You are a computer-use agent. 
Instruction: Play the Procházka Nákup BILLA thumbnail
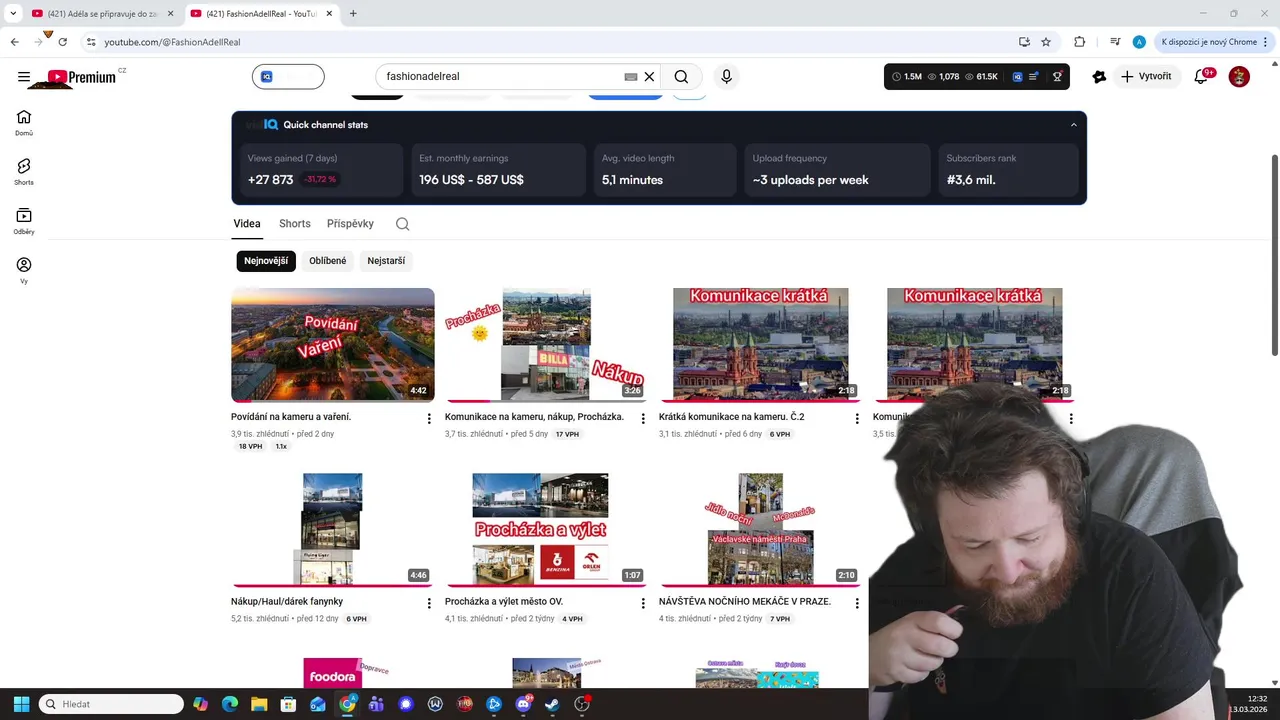[x=547, y=345]
